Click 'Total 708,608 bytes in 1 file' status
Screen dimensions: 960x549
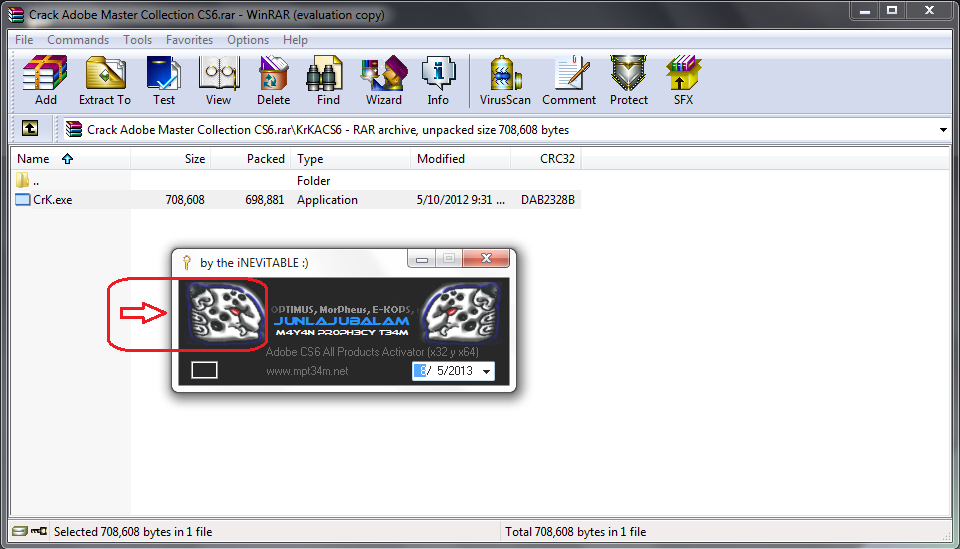(x=576, y=531)
